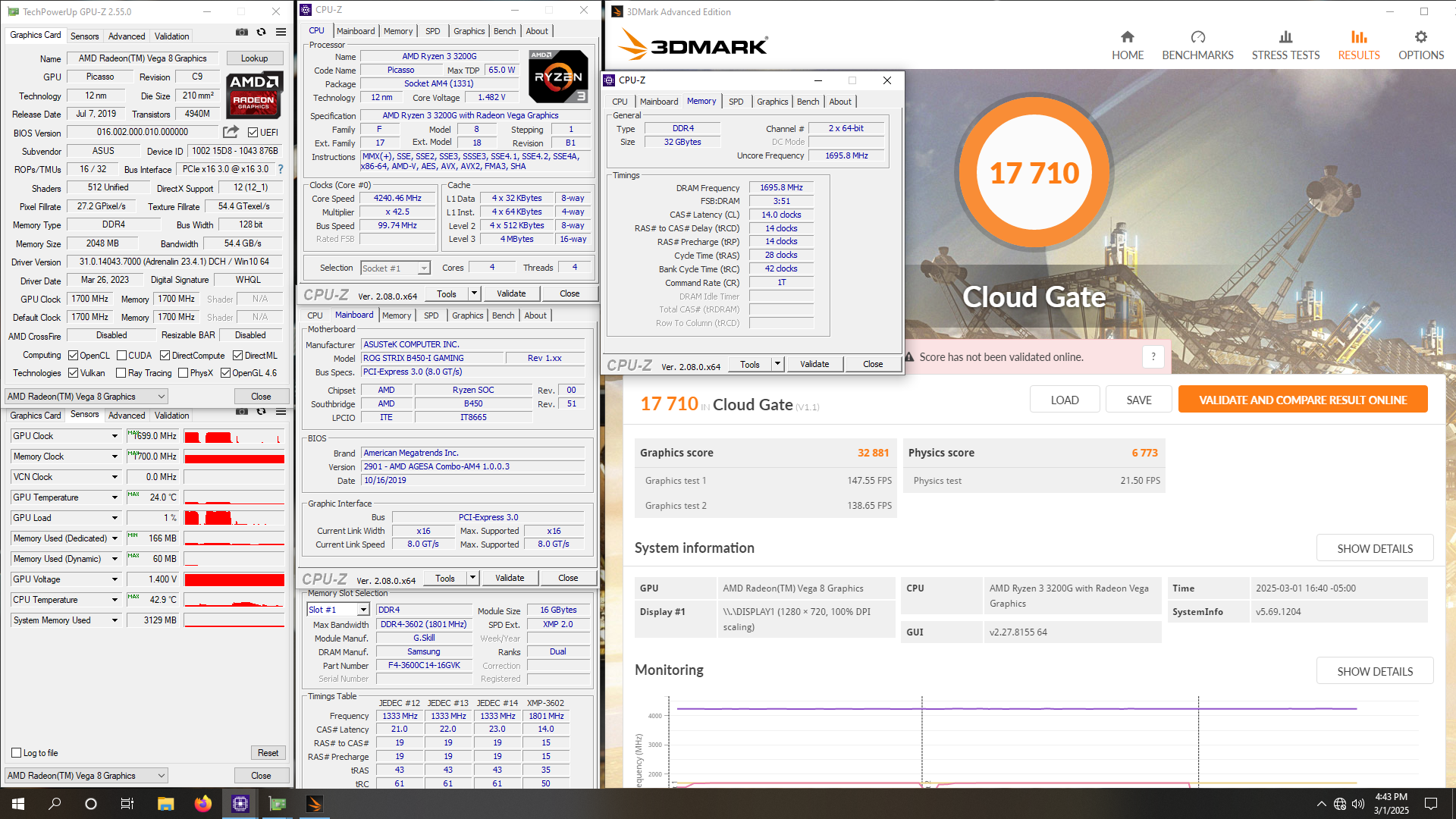Image resolution: width=1456 pixels, height=819 pixels.
Task: Click question mark beside score validation message
Action: point(1153,356)
